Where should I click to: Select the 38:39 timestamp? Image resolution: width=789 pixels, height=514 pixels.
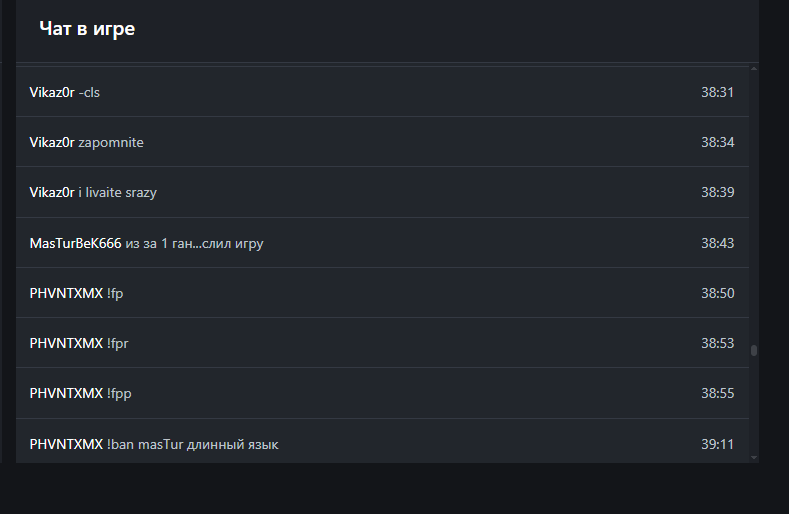pyautogui.click(x=717, y=192)
